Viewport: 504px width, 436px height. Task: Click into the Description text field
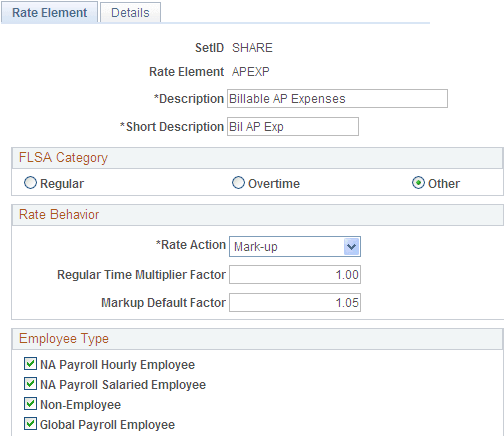click(x=337, y=99)
